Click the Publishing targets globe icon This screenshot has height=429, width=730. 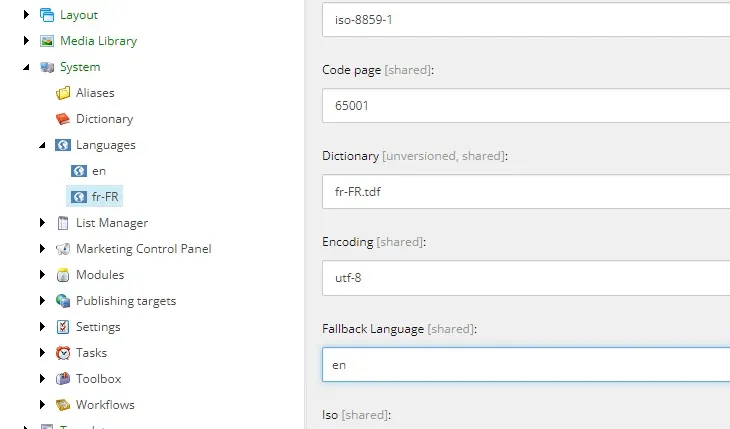pyautogui.click(x=63, y=301)
